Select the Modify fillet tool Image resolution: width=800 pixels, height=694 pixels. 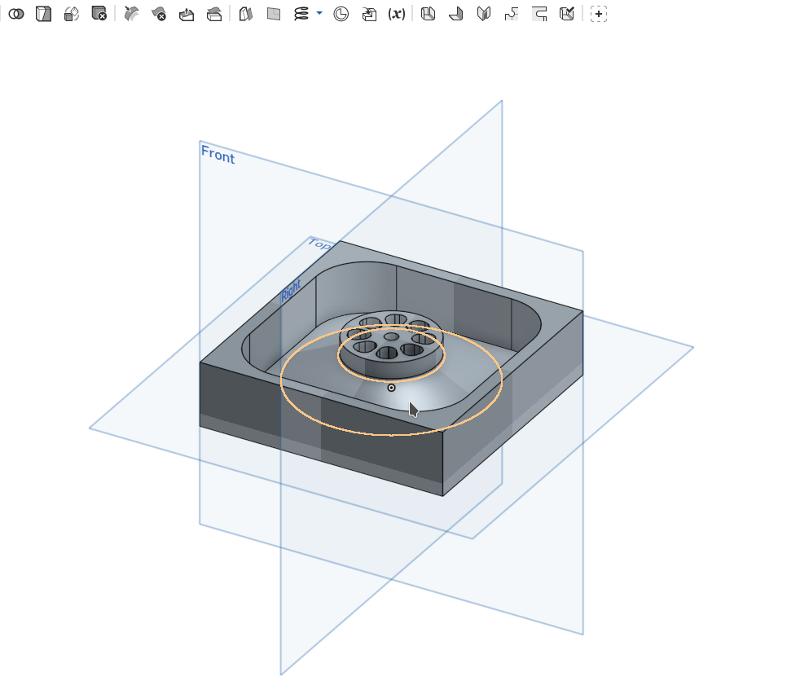click(x=132, y=14)
